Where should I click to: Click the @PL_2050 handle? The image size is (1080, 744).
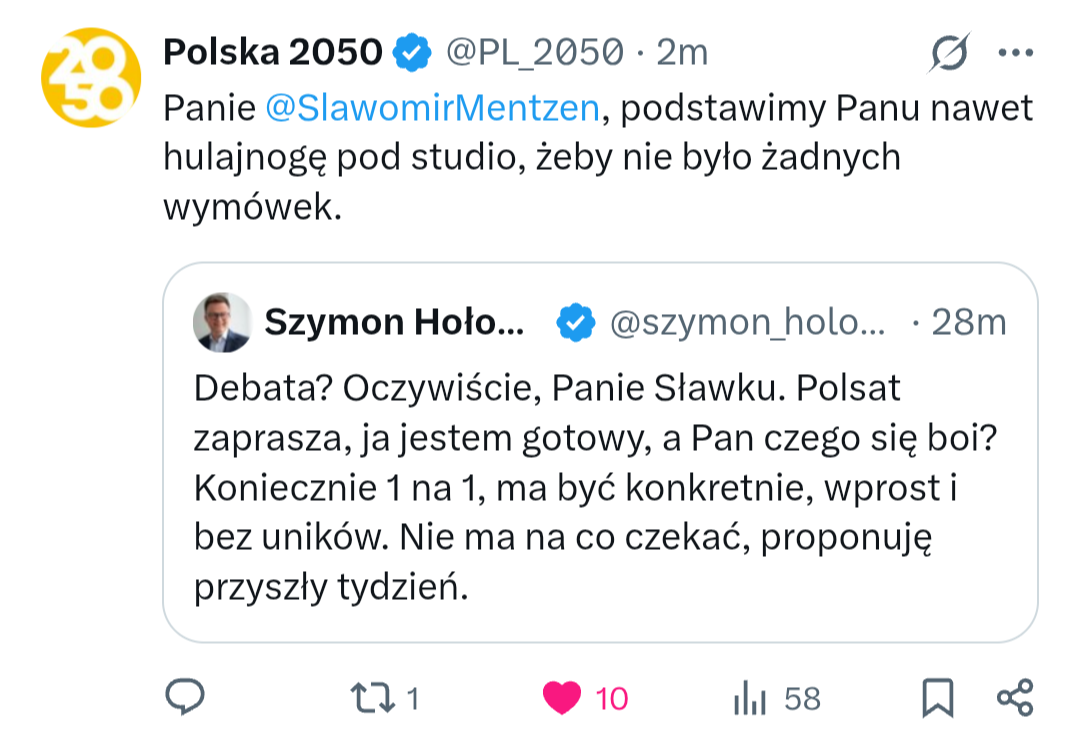point(535,52)
